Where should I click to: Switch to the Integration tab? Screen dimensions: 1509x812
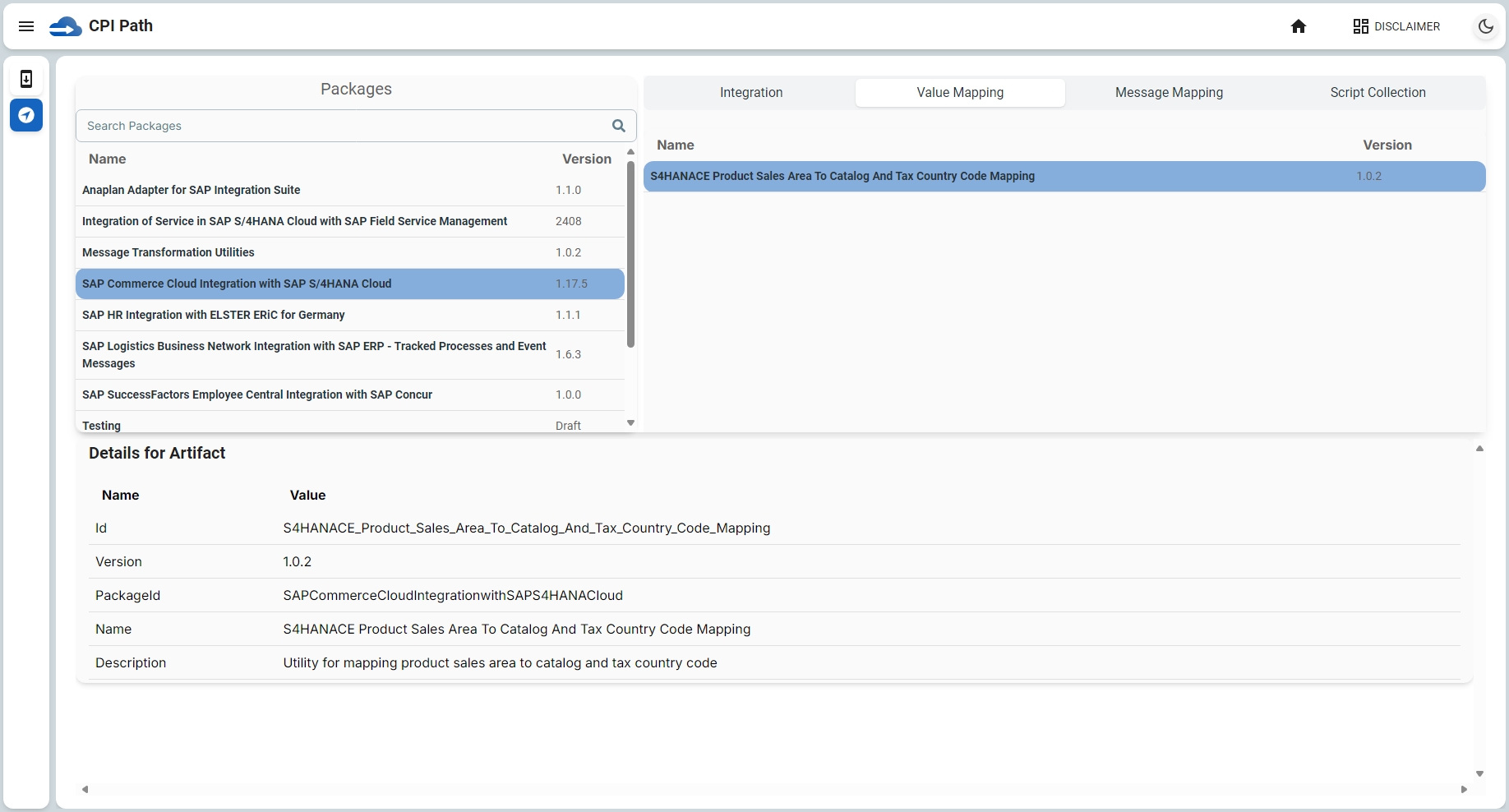tap(751, 93)
